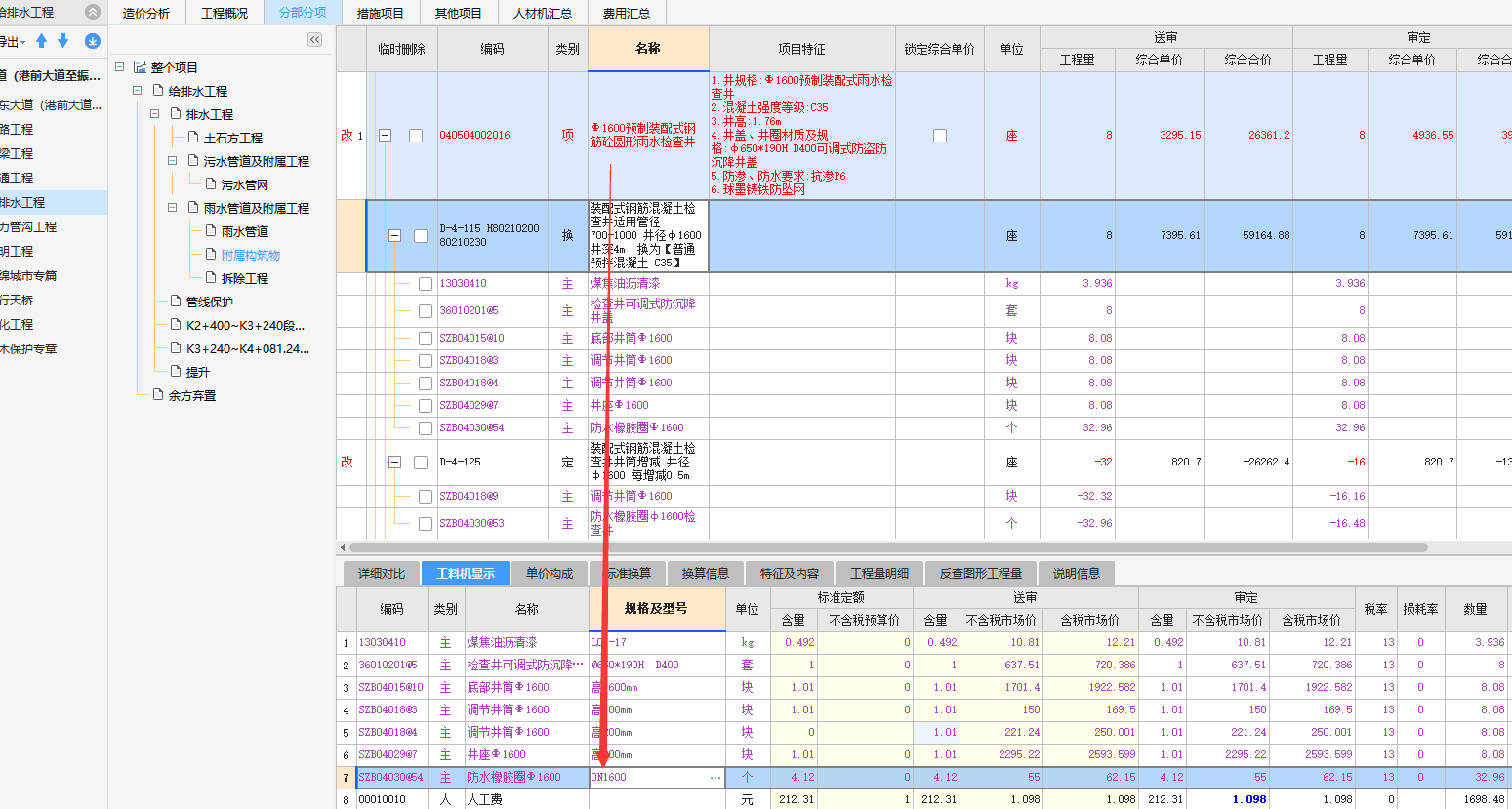Click the circular blue download icon
This screenshot has width=1512, height=809.
pos(93,41)
